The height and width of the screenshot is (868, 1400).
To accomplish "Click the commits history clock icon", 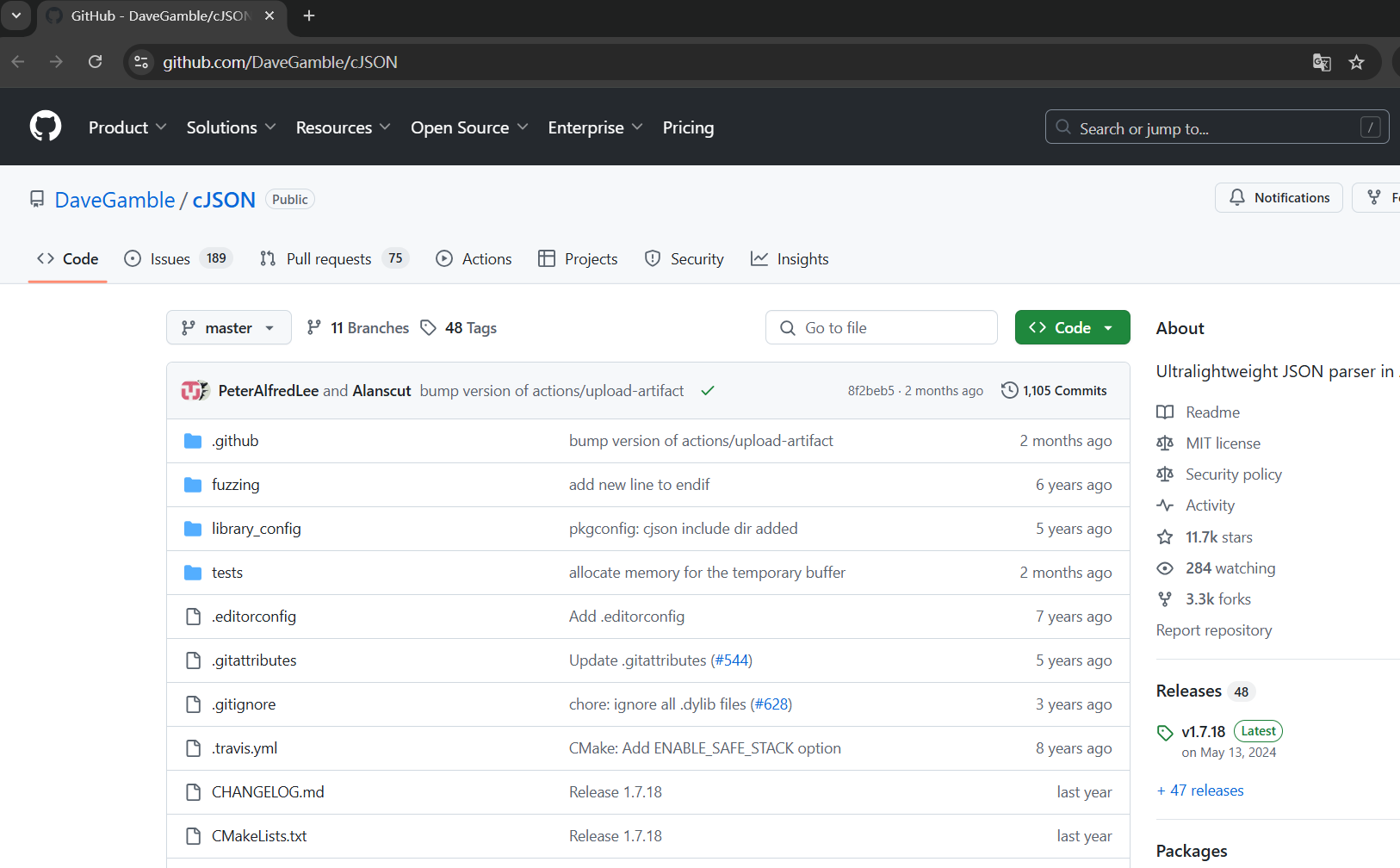I will [1009, 390].
